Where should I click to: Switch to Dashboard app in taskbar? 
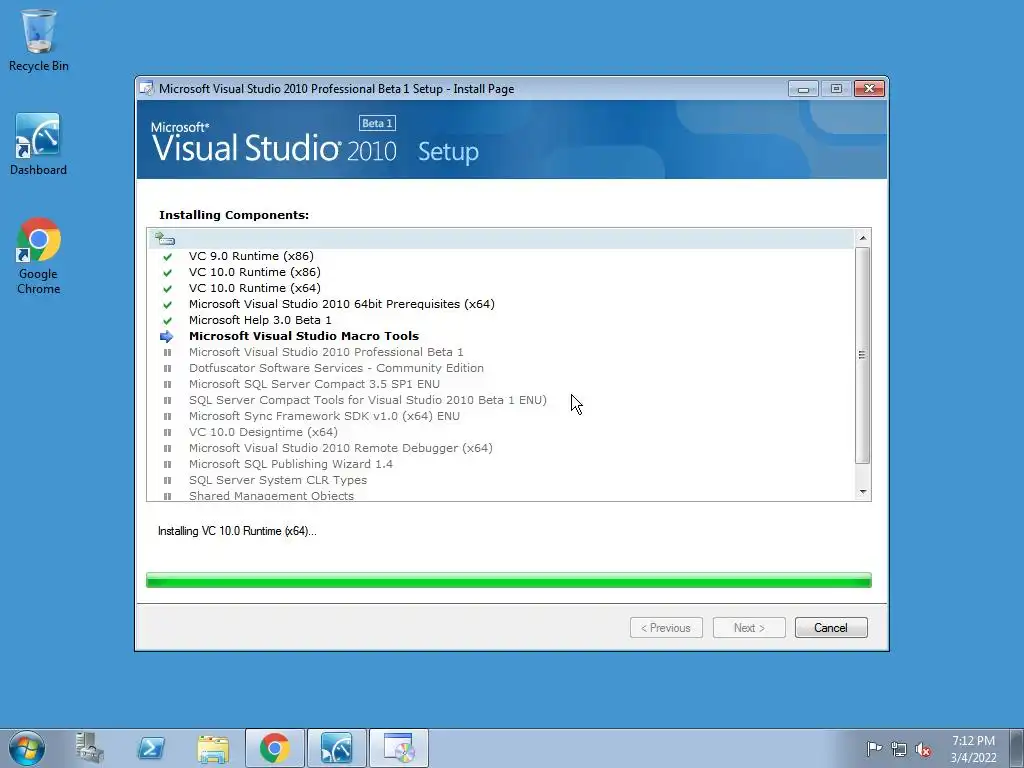tap(337, 748)
